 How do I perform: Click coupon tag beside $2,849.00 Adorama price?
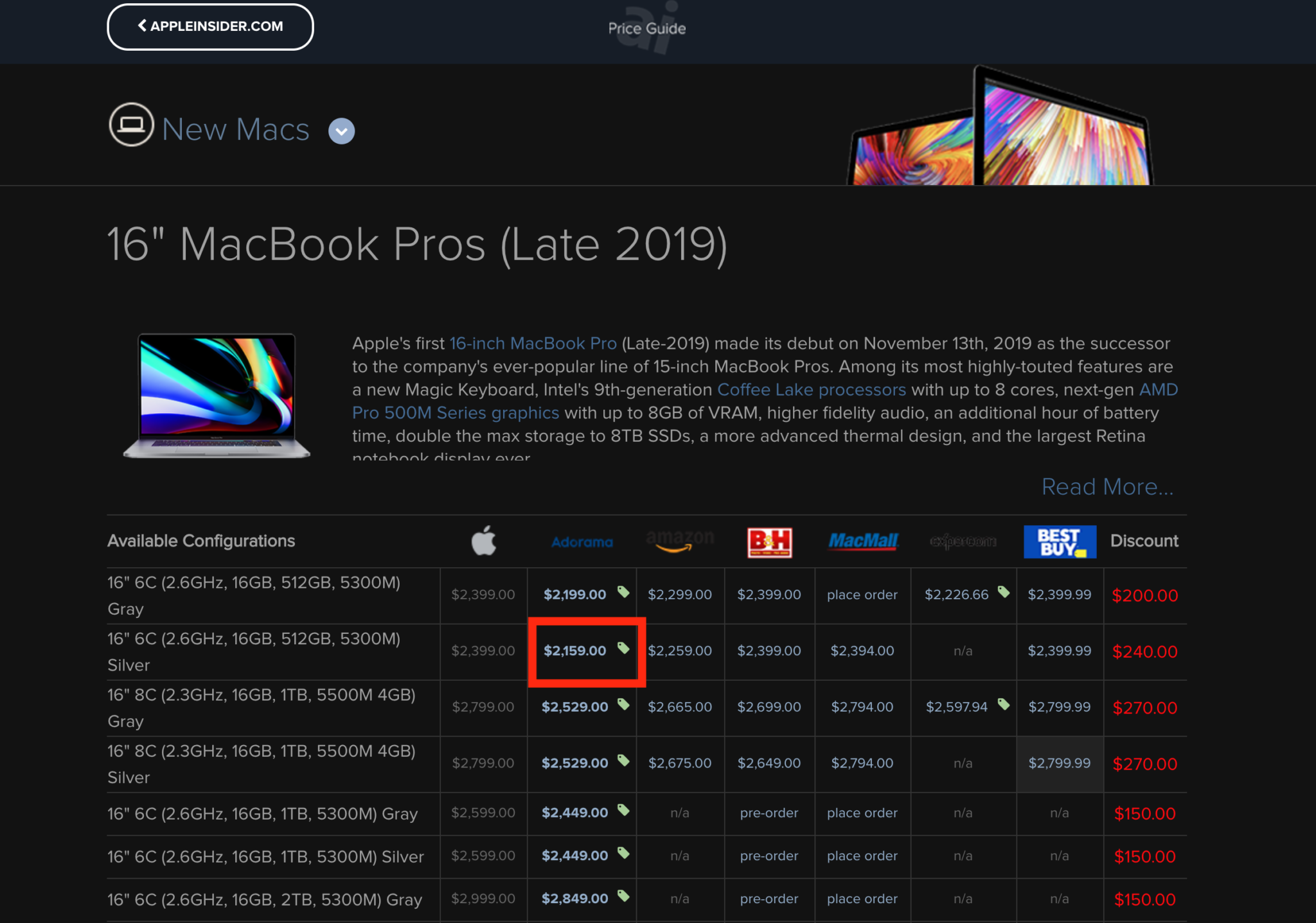(x=623, y=896)
